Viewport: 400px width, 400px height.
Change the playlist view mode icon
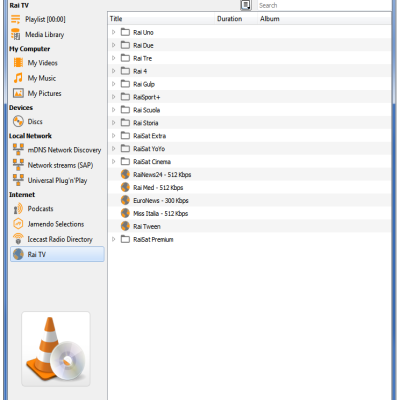click(246, 5)
